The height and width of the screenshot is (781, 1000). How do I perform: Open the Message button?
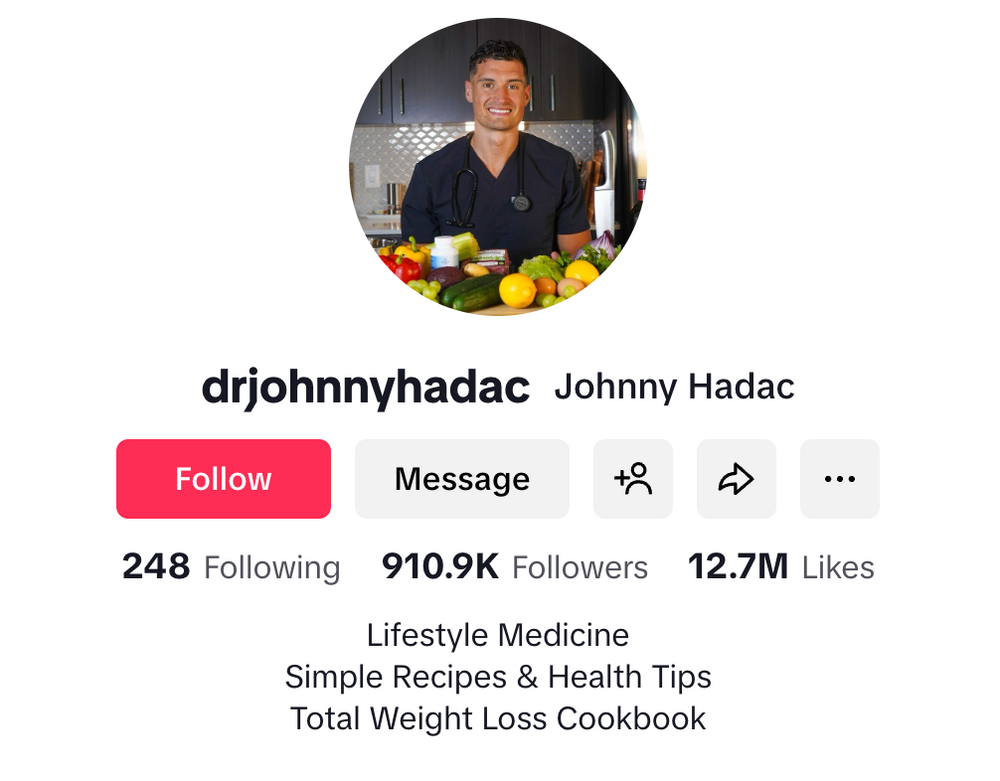click(x=462, y=479)
